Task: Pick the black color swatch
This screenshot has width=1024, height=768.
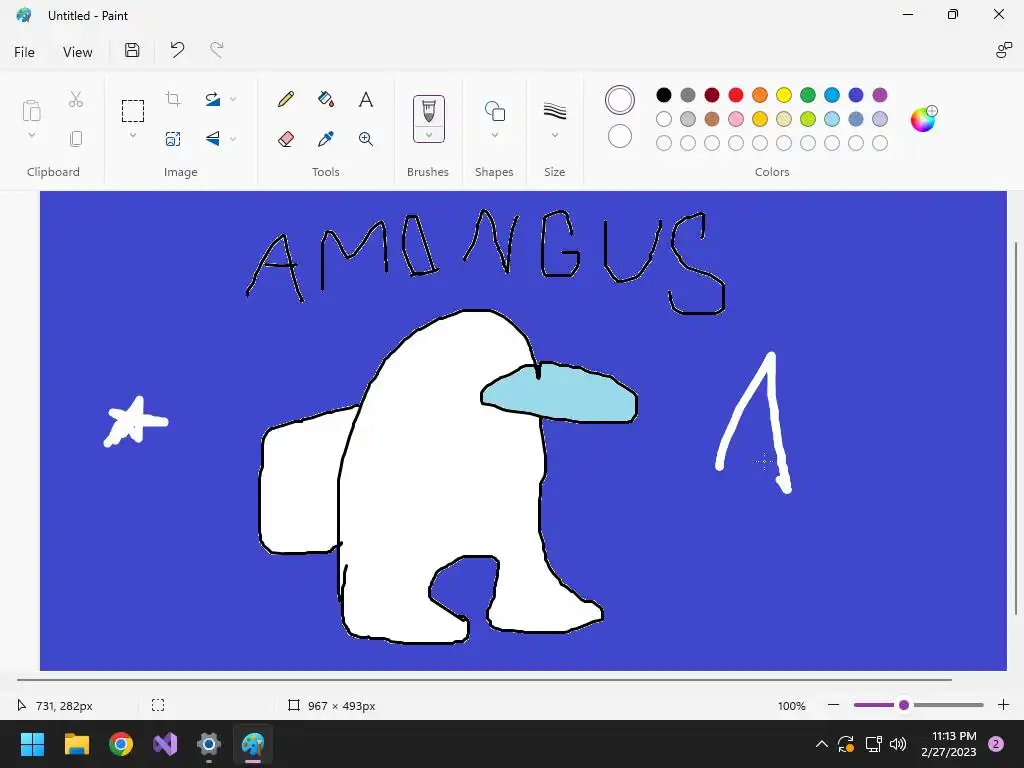Action: tap(664, 95)
